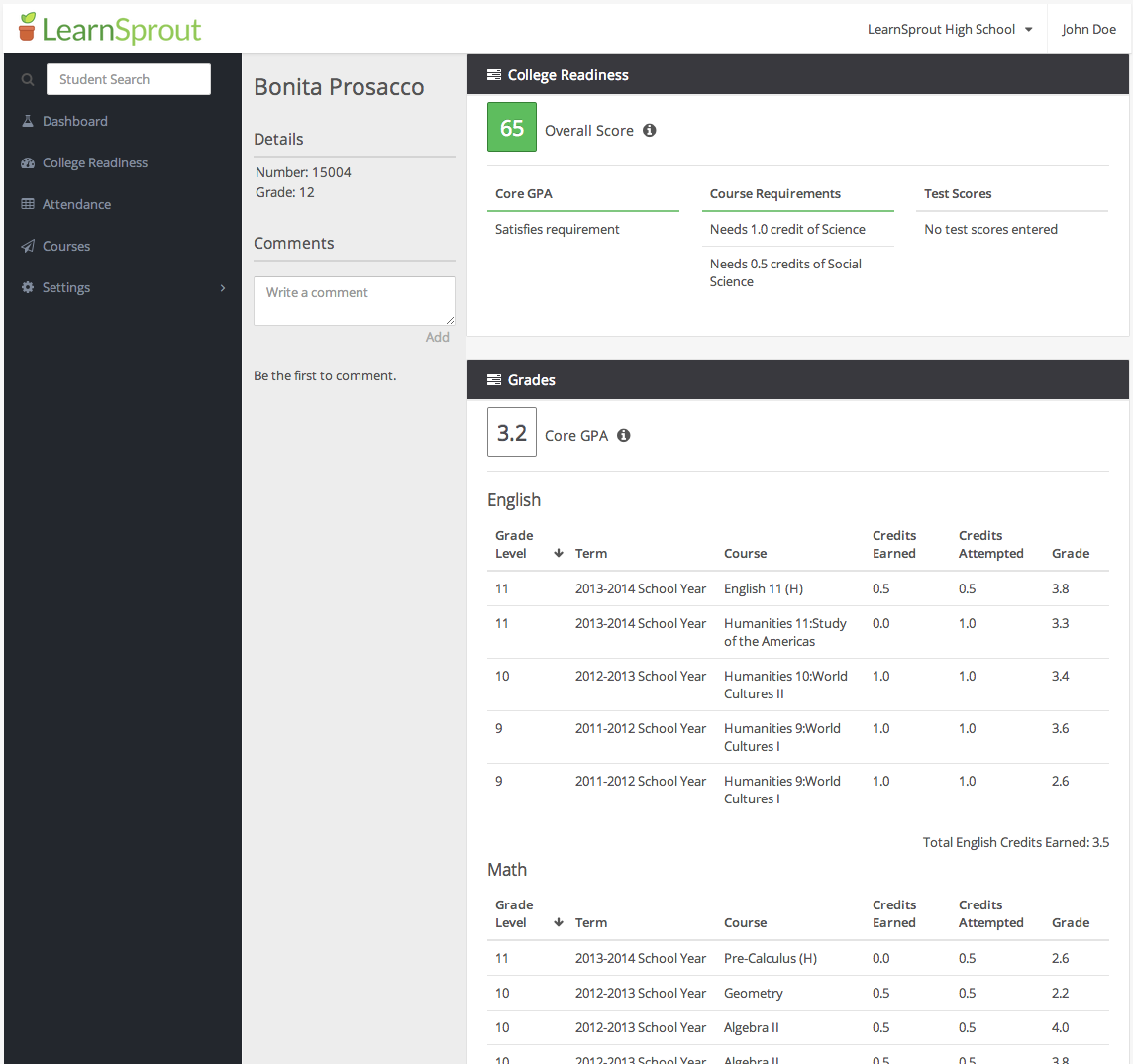Click the Attendance table icon

(x=28, y=204)
